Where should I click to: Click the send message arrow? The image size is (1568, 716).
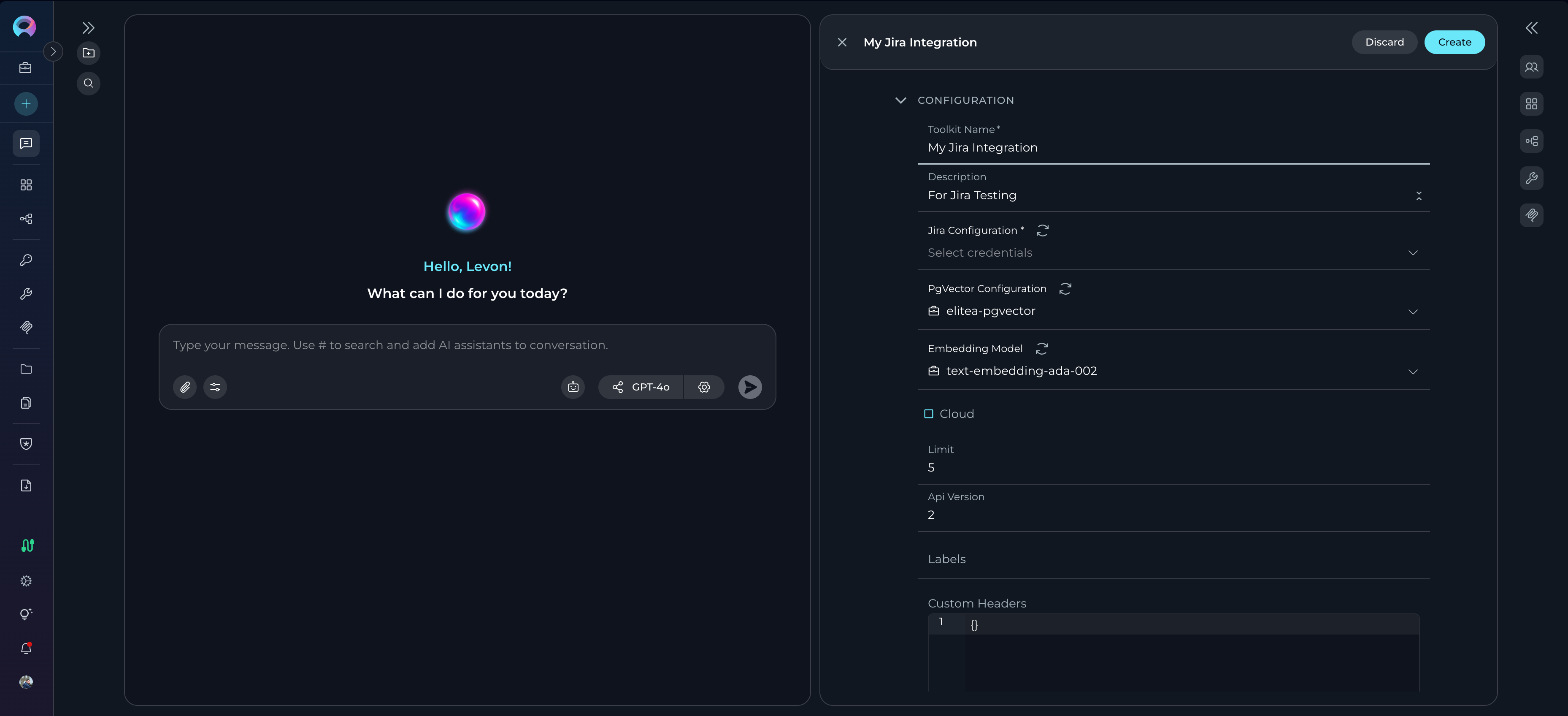click(x=750, y=387)
